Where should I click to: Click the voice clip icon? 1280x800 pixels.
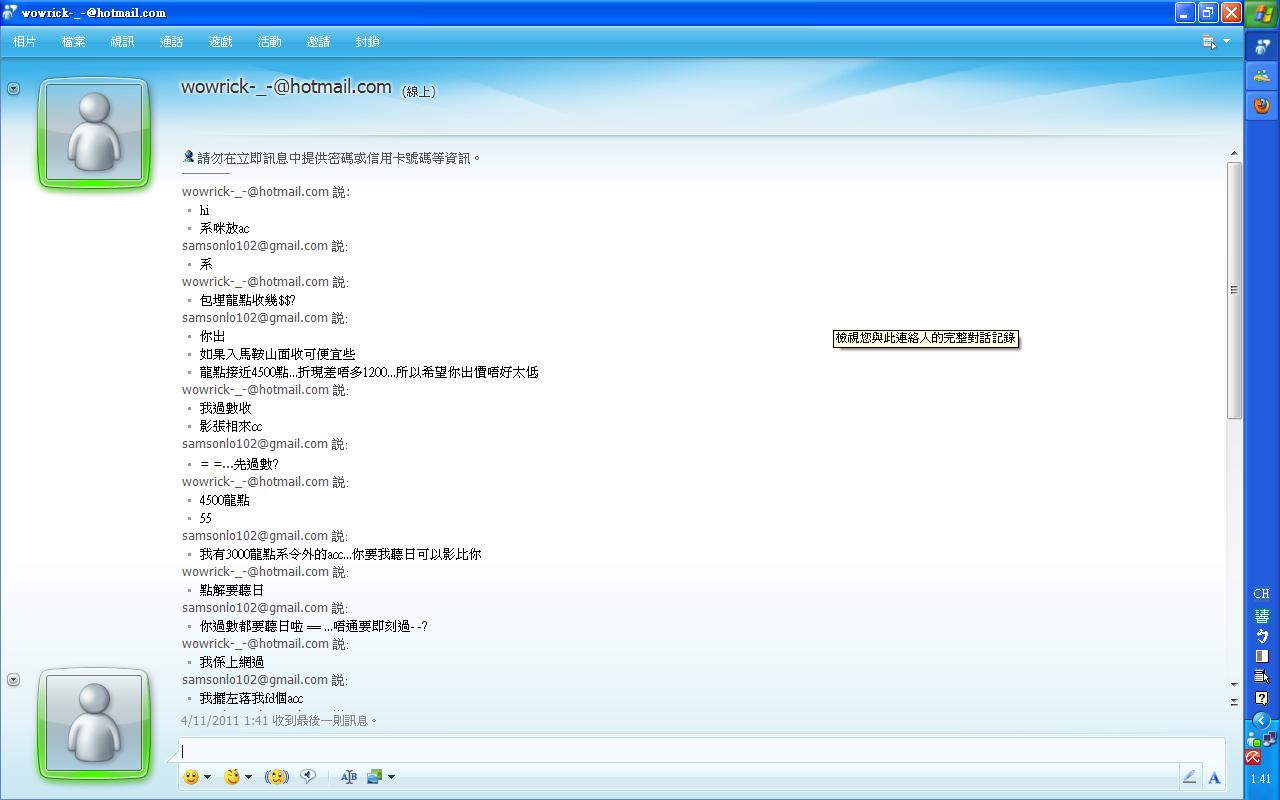(x=309, y=777)
